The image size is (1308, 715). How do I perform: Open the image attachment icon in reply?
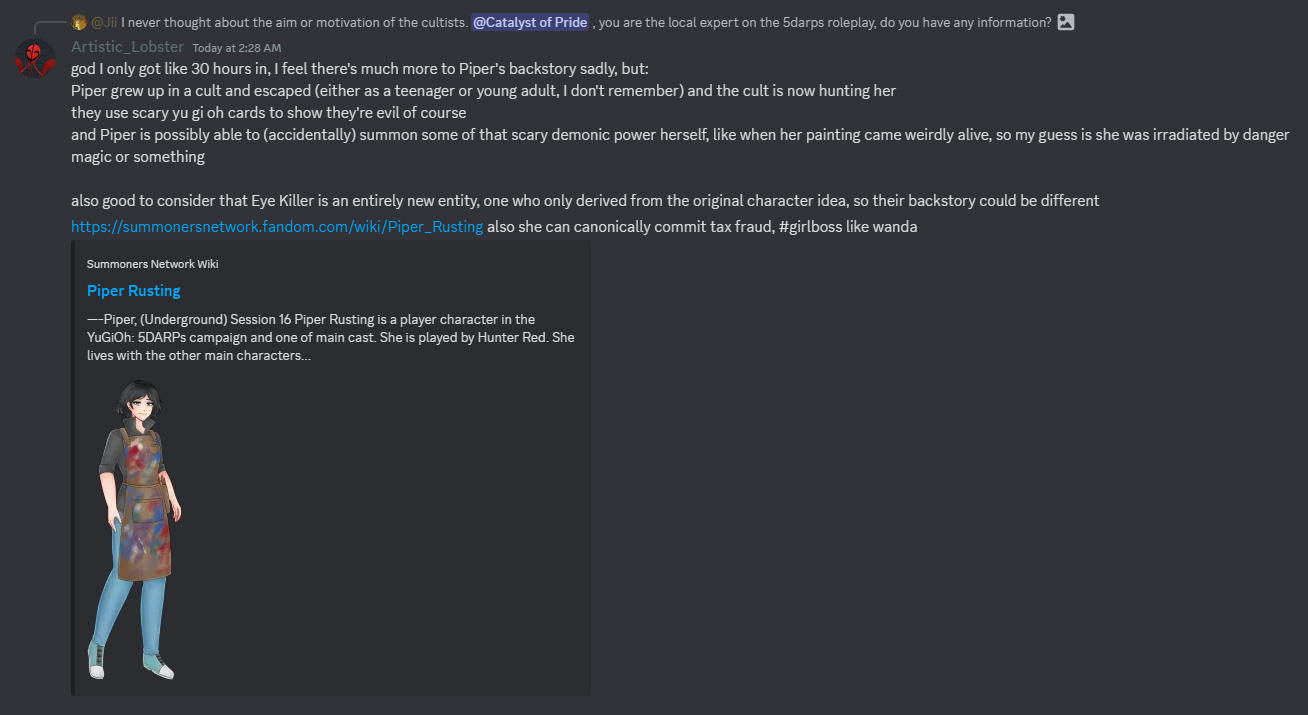1066,22
